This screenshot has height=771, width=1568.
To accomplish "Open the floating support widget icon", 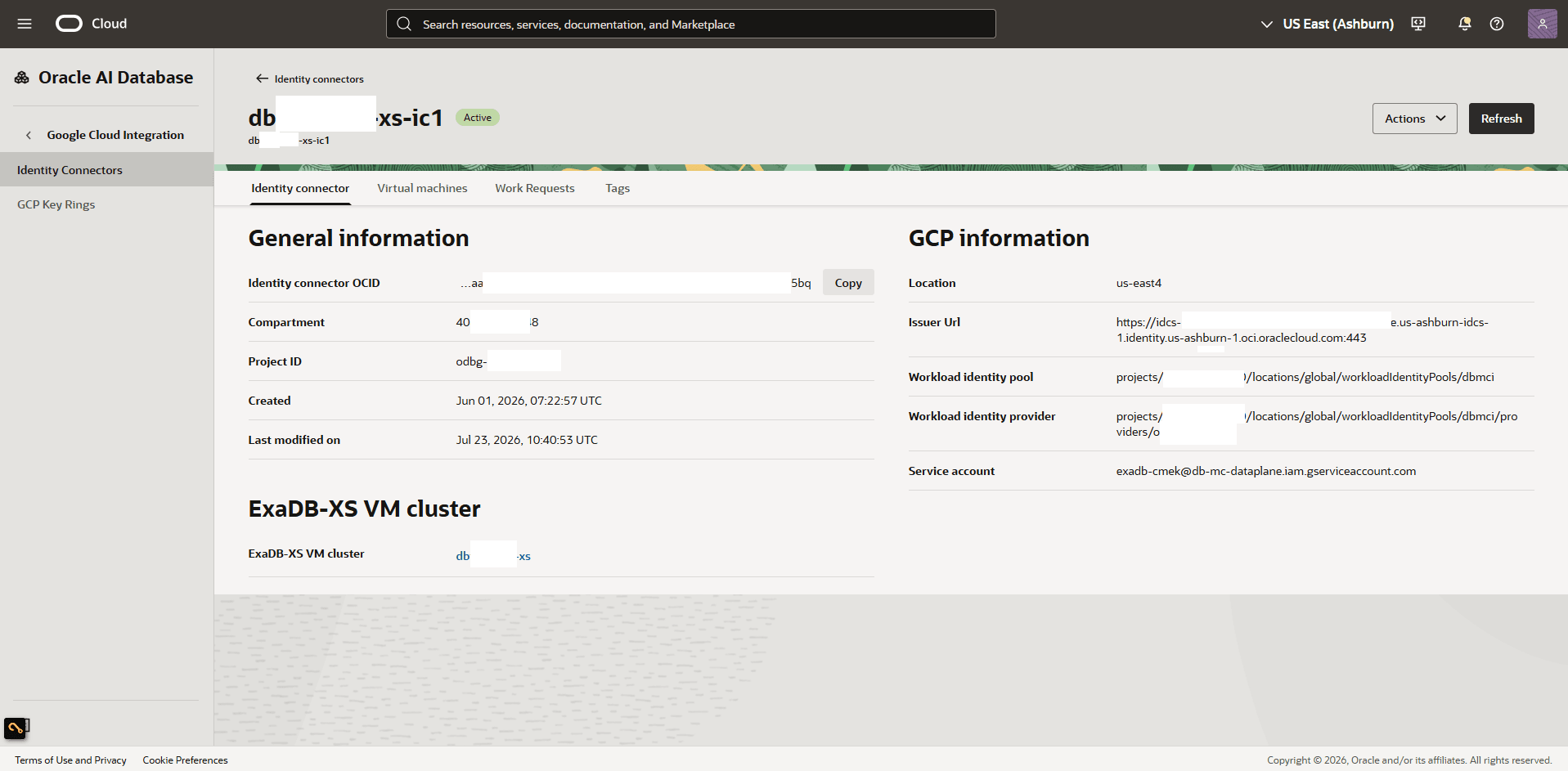I will click(16, 727).
